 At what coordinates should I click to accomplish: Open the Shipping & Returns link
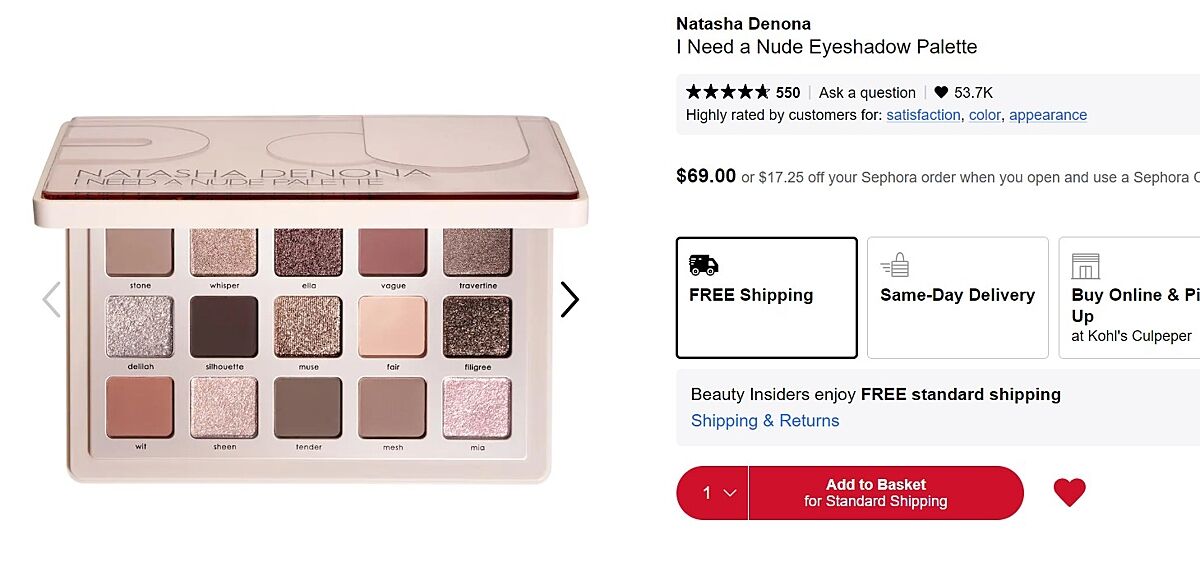click(x=765, y=421)
